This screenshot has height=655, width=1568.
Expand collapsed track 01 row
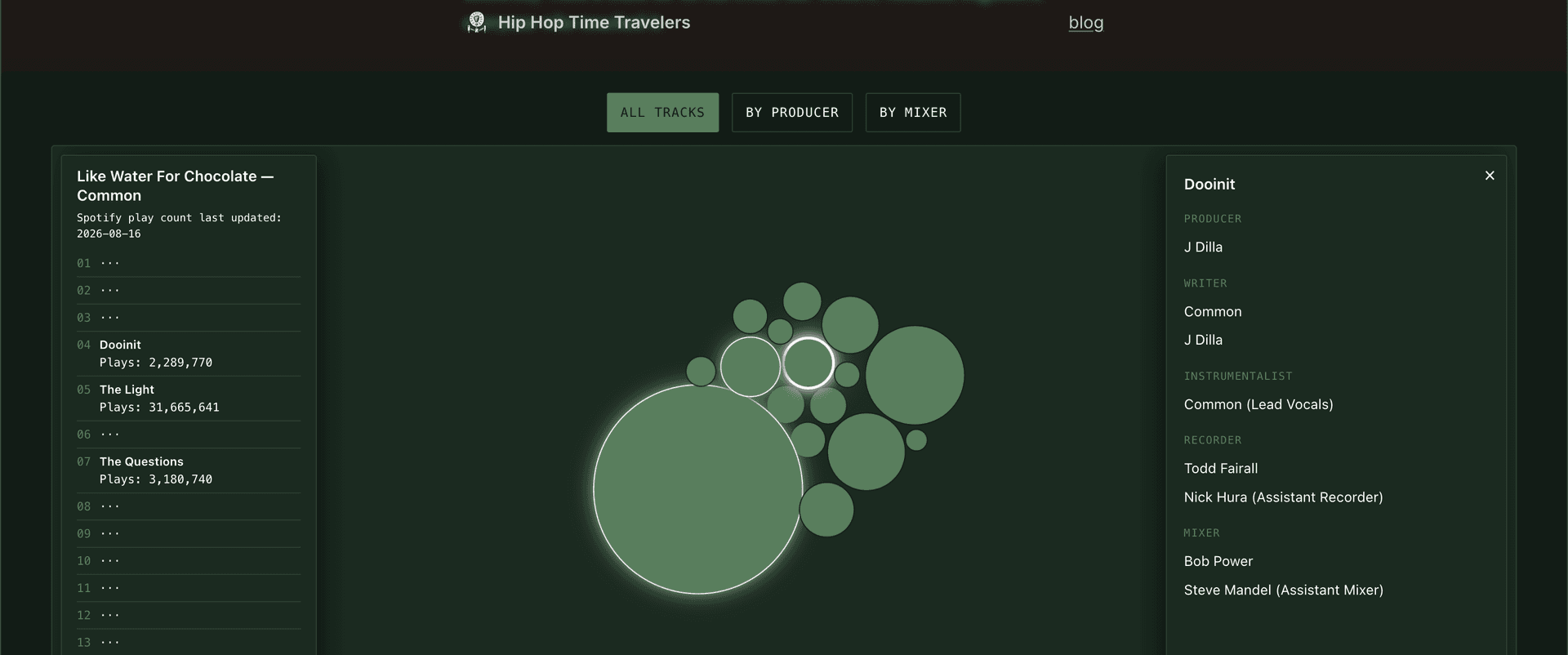[189, 263]
